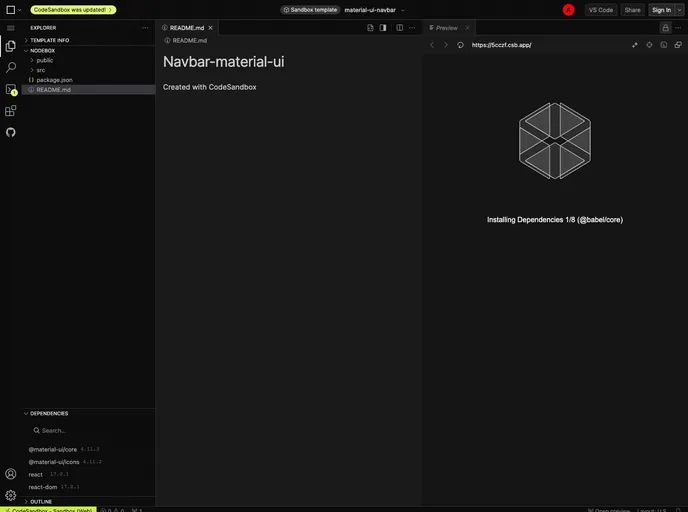Click the errors and warnings status indicator
This screenshot has height=512, width=688.
tap(112, 510)
